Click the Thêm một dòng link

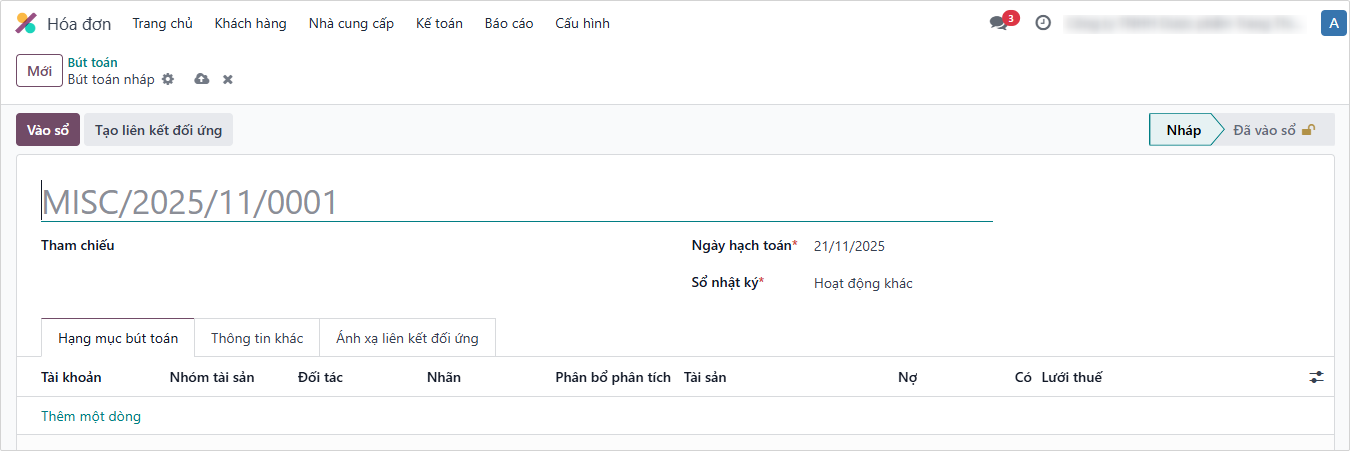(91, 416)
